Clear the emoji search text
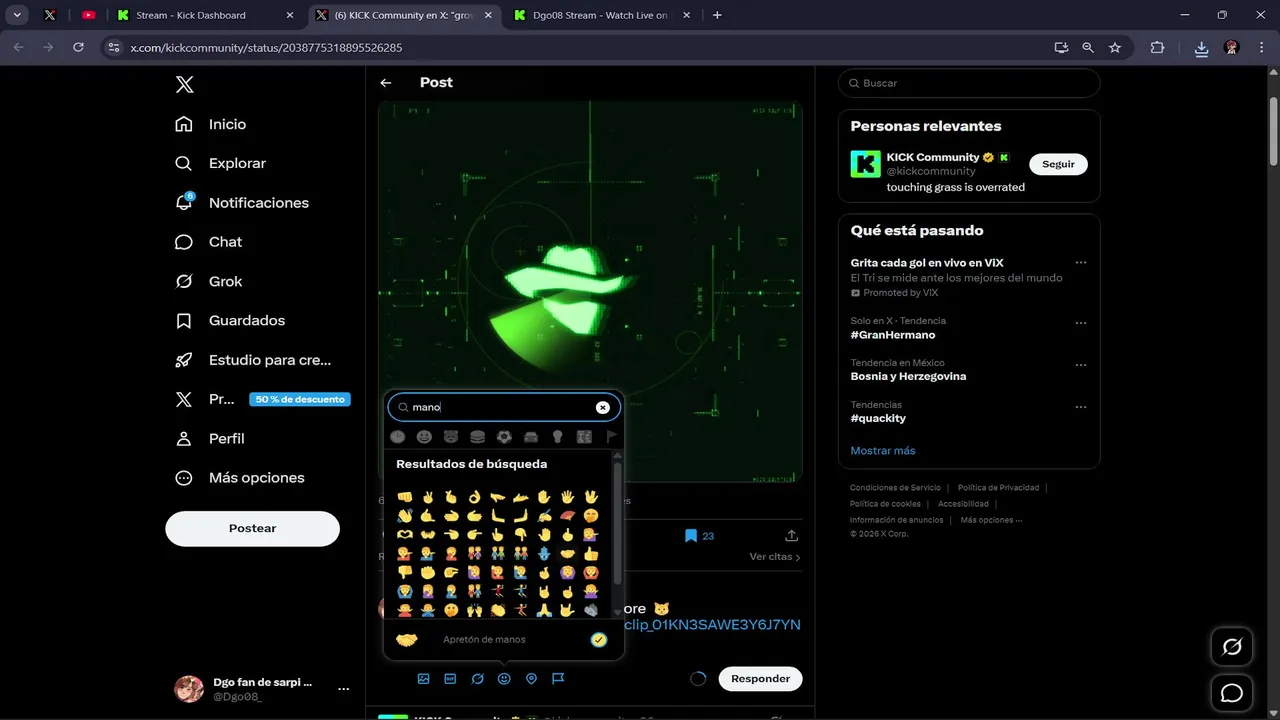This screenshot has height=720, width=1280. coord(603,407)
